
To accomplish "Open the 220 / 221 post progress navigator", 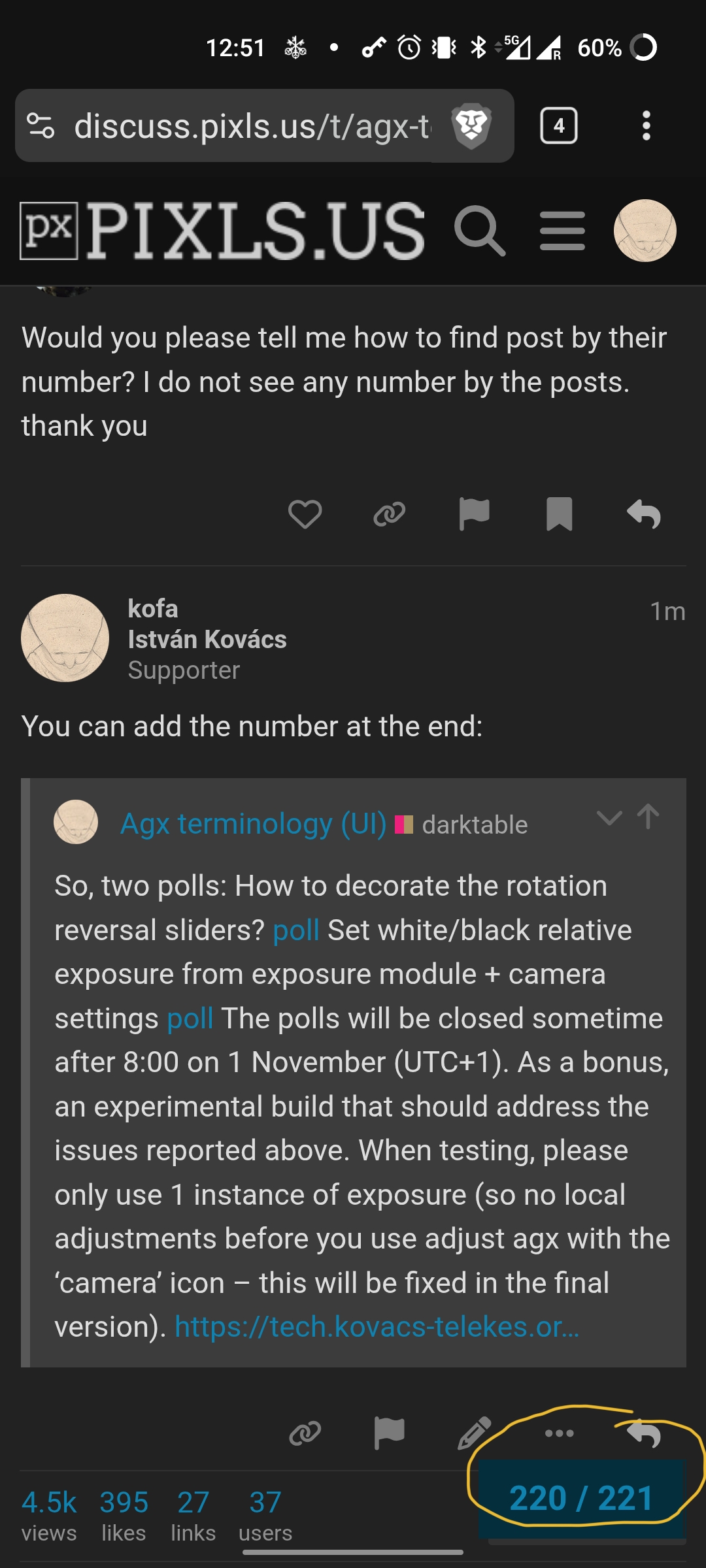I will point(580,1498).
